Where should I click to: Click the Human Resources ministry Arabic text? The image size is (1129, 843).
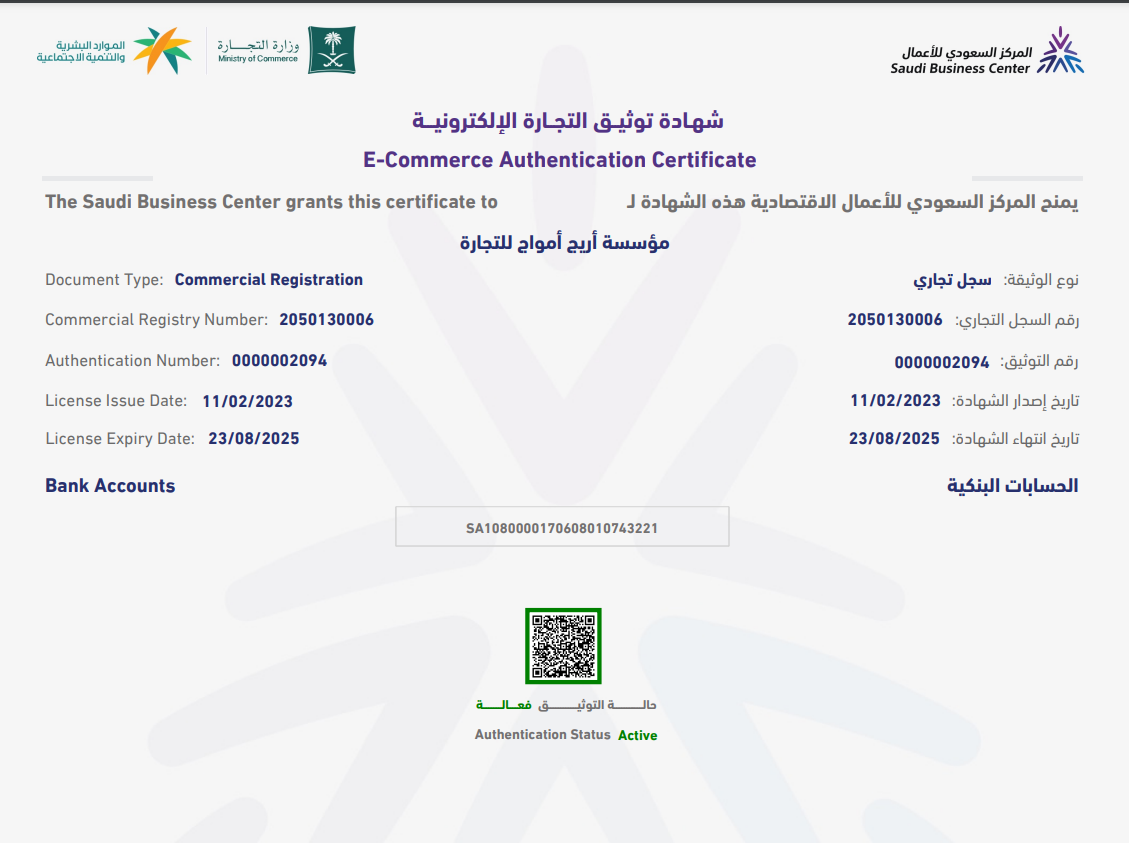tap(81, 52)
